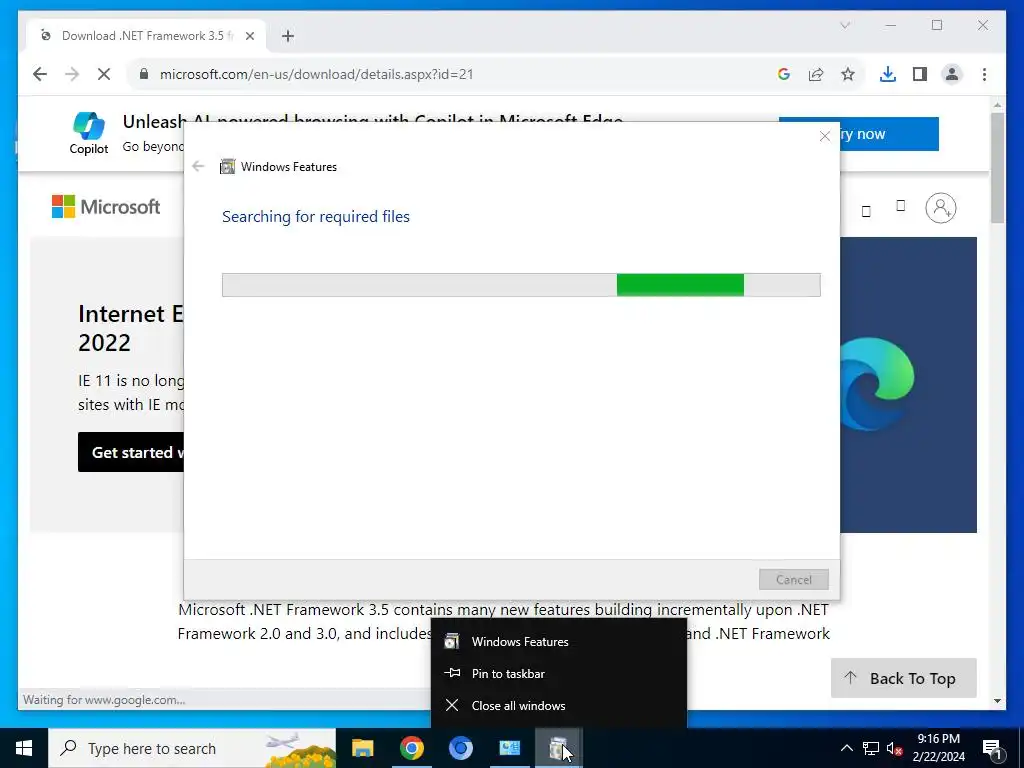1024x768 pixels.
Task: Click Chrome's back navigation arrow
Action: (40, 74)
